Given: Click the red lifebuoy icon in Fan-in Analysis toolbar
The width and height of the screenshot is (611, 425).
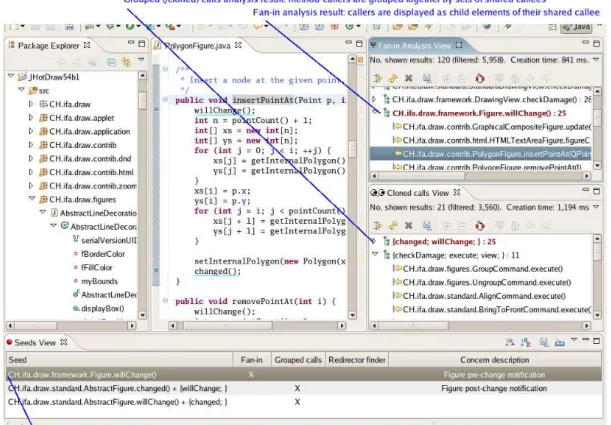Looking at the screenshot, I should point(480,78).
